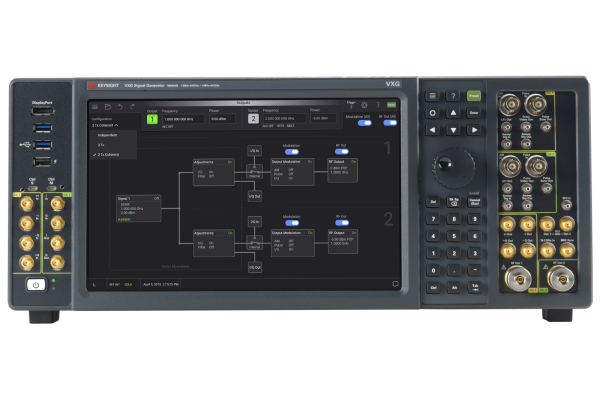Screen dimensions: 600x400
Task: Click the message icon in status bar
Action: coord(394,283)
